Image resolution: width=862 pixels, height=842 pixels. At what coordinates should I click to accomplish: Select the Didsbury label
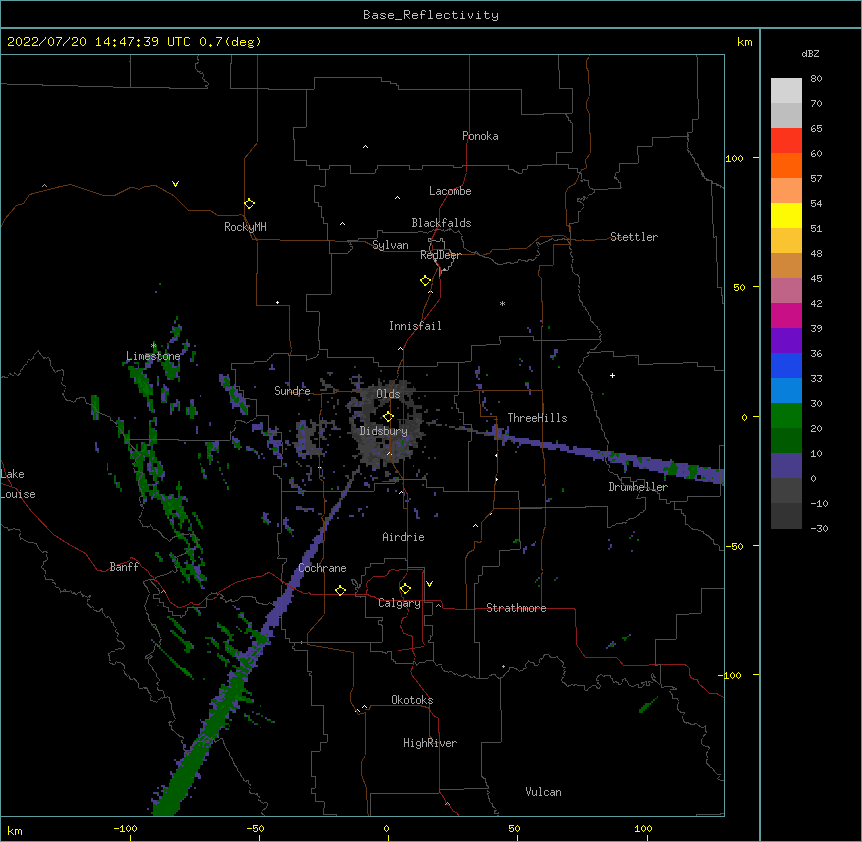tap(384, 431)
